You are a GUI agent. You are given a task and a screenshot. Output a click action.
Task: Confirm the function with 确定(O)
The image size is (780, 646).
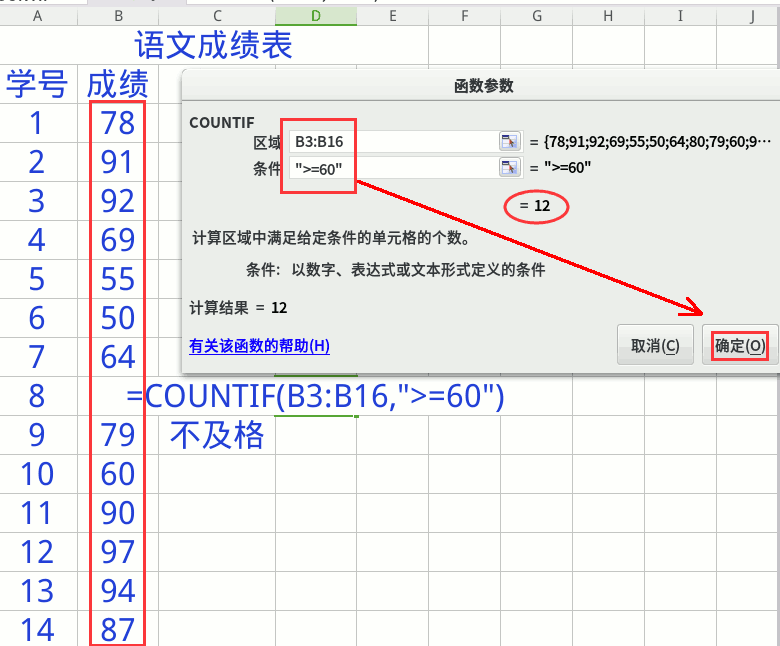coord(740,346)
